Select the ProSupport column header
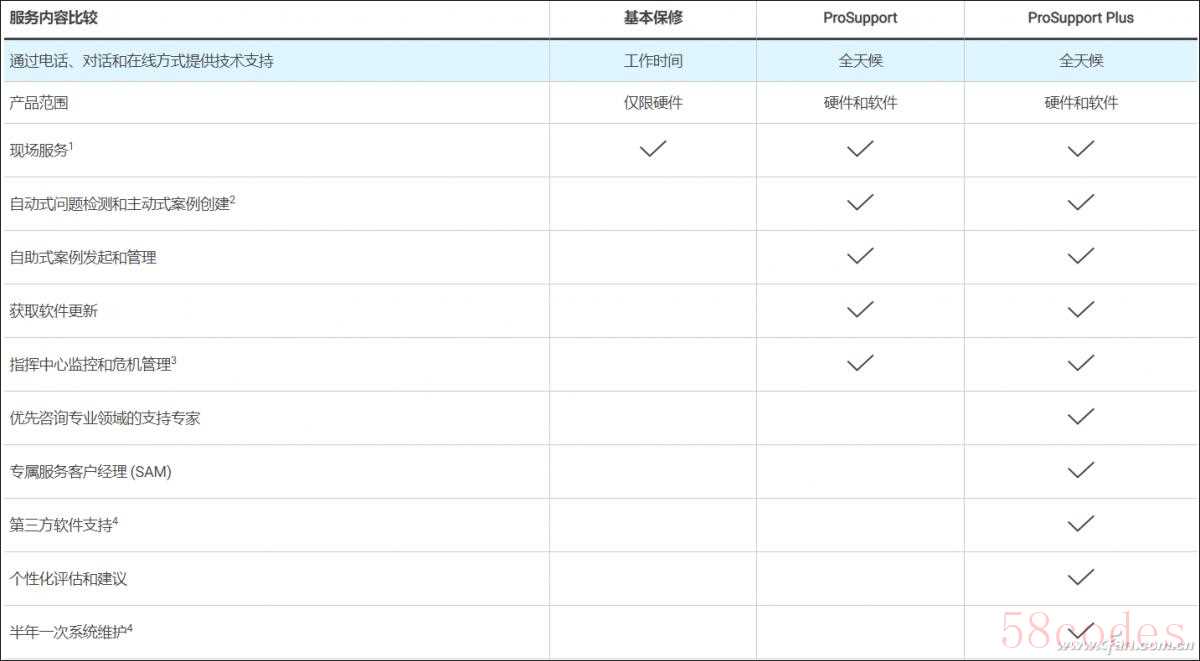Image resolution: width=1200 pixels, height=661 pixels. pos(860,18)
